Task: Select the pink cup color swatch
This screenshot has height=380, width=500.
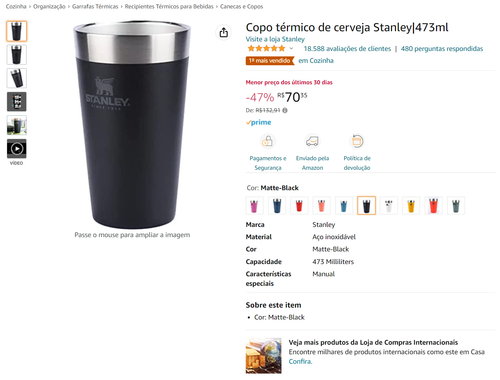Action: point(254,205)
